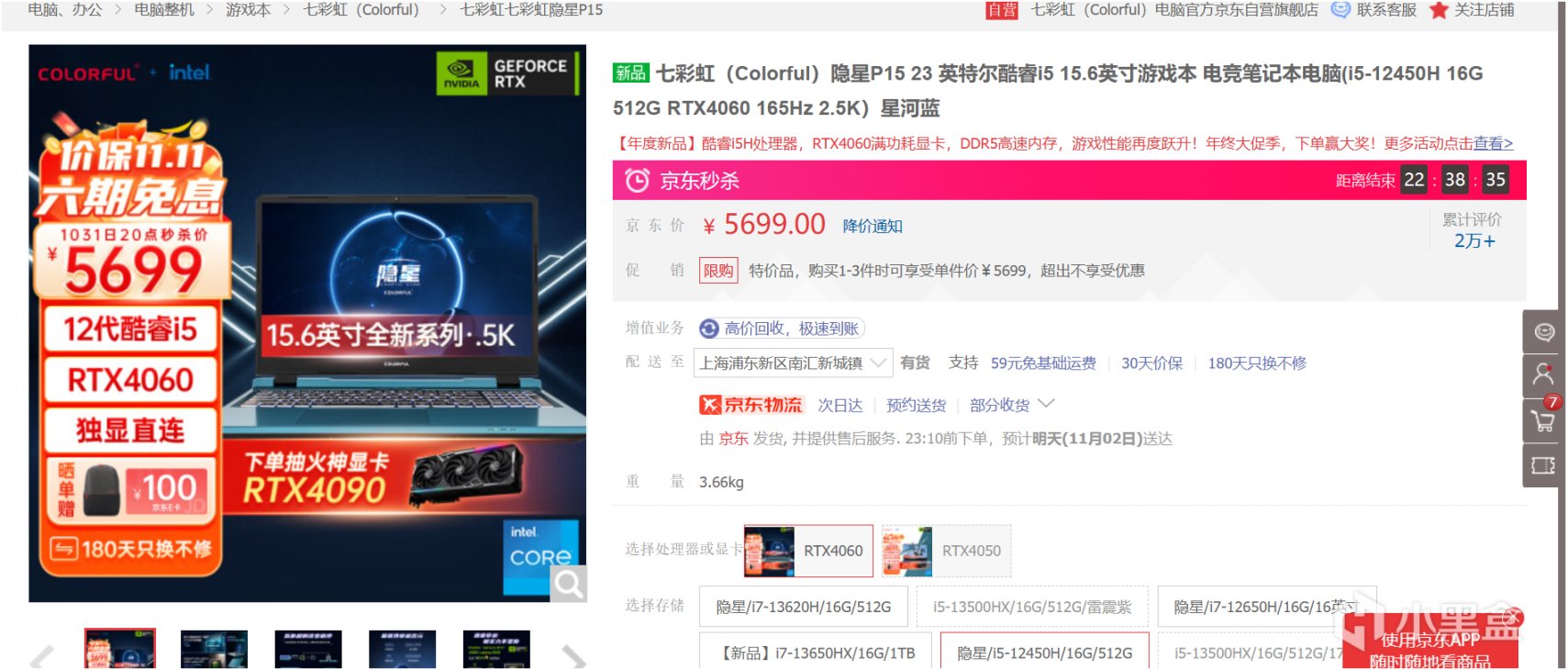Click the 距离结束 countdown timer

tap(1422, 180)
